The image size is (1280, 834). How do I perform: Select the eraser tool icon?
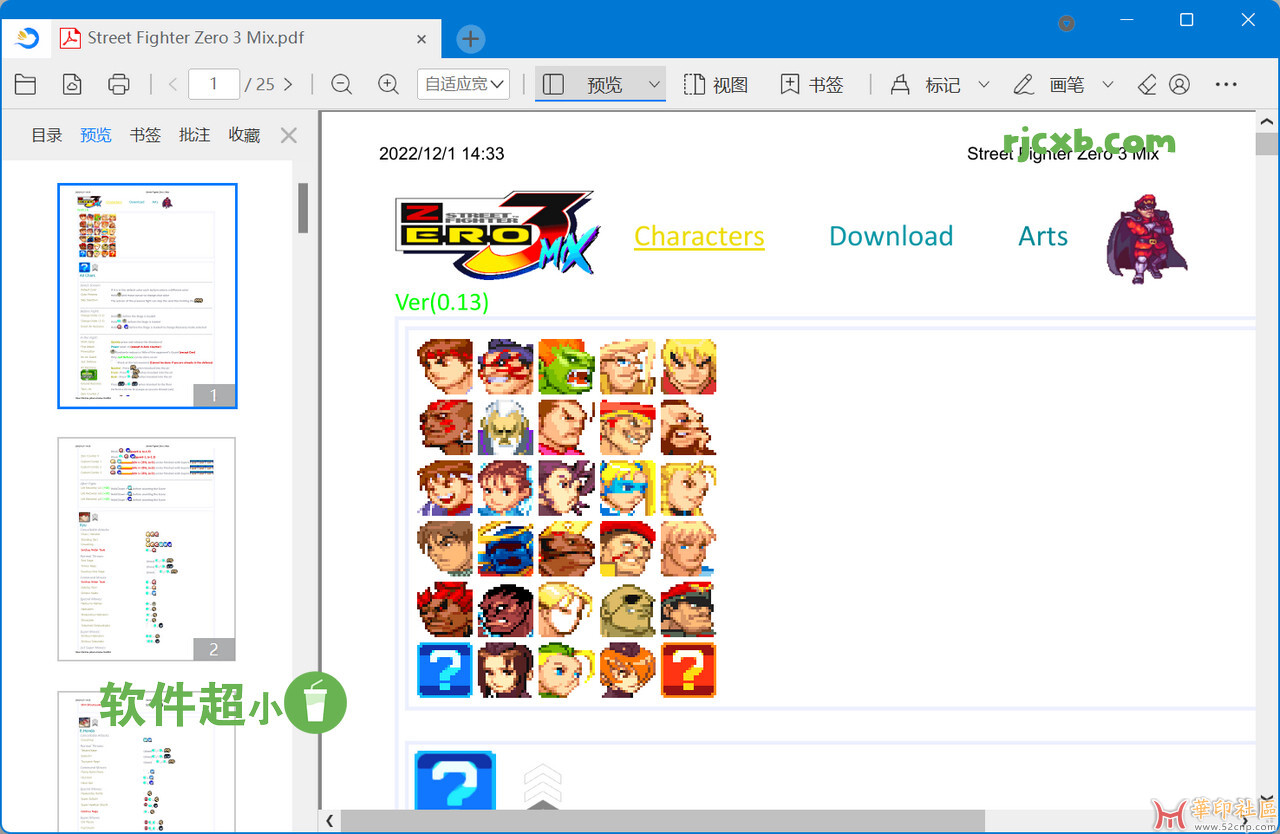point(1147,85)
